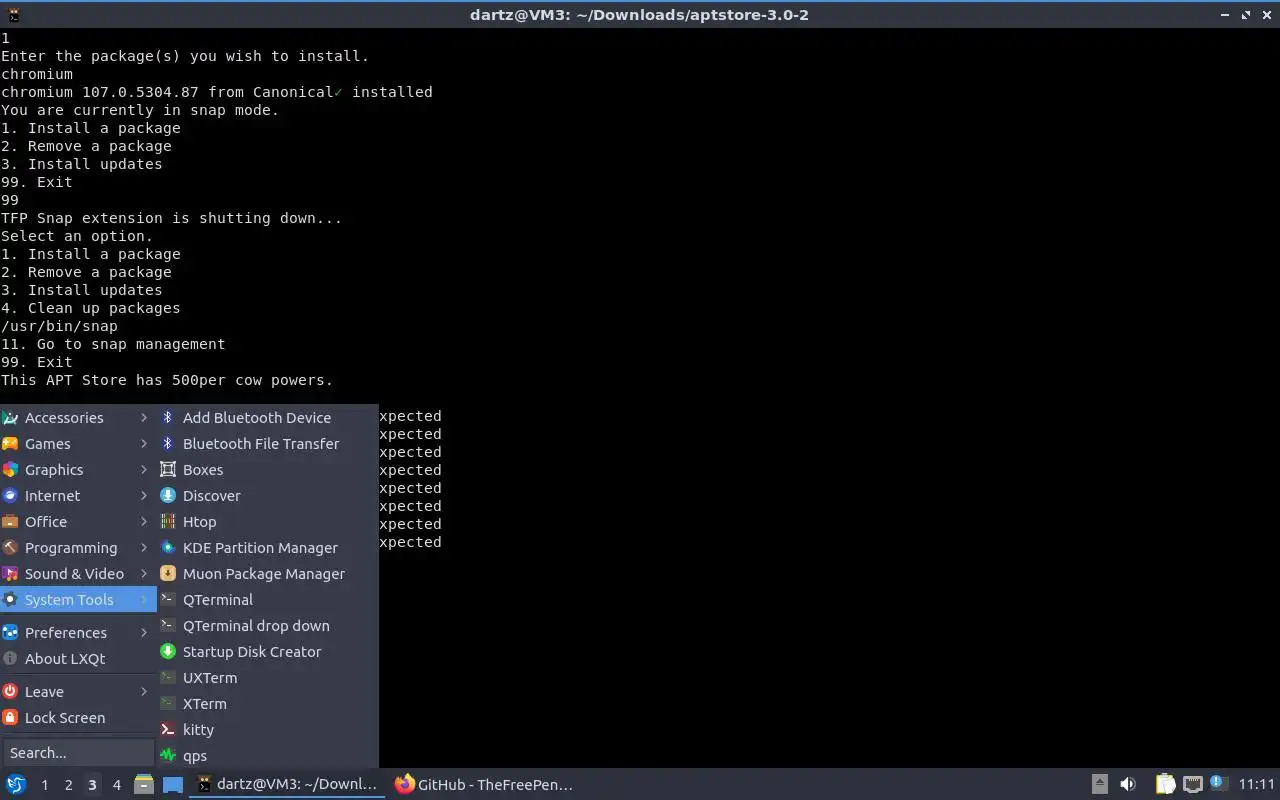Viewport: 1280px width, 800px height.
Task: Open About LXQt
Action: click(78, 659)
